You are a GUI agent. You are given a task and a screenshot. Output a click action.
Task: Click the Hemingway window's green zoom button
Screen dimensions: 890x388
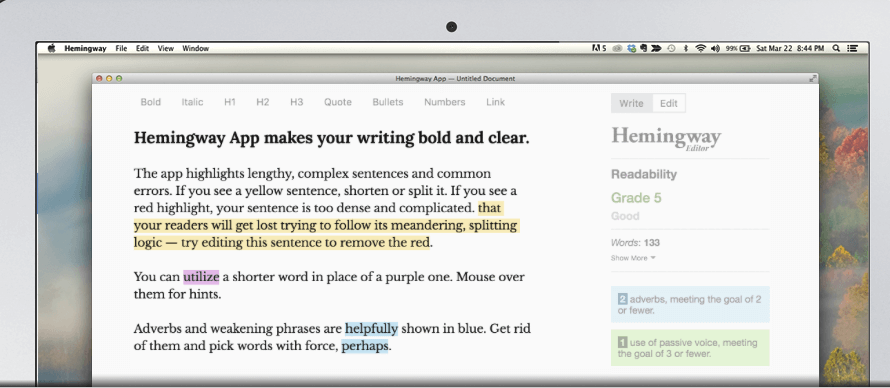[119, 79]
